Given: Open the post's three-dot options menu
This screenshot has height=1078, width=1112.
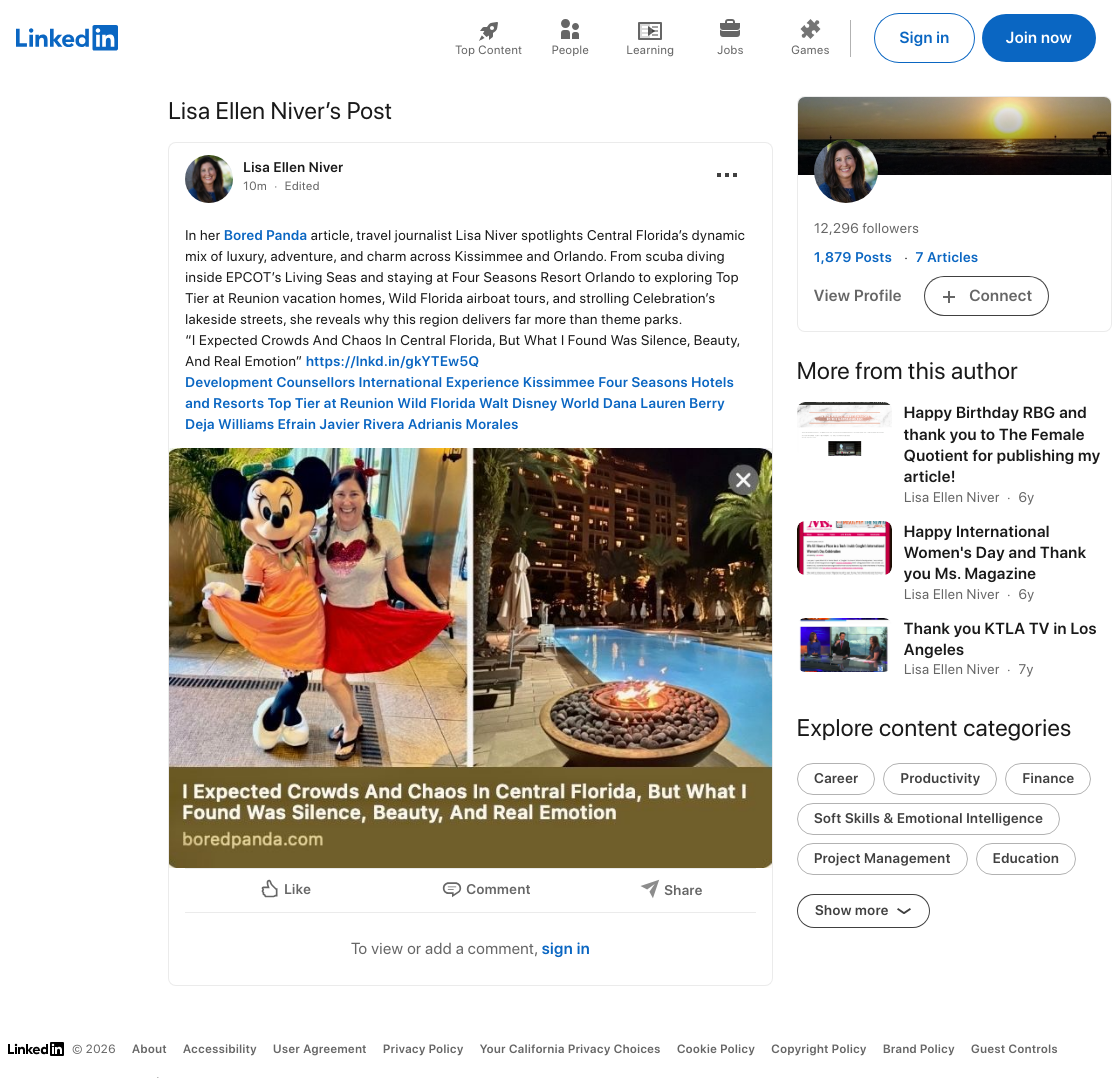Looking at the screenshot, I should point(727,174).
